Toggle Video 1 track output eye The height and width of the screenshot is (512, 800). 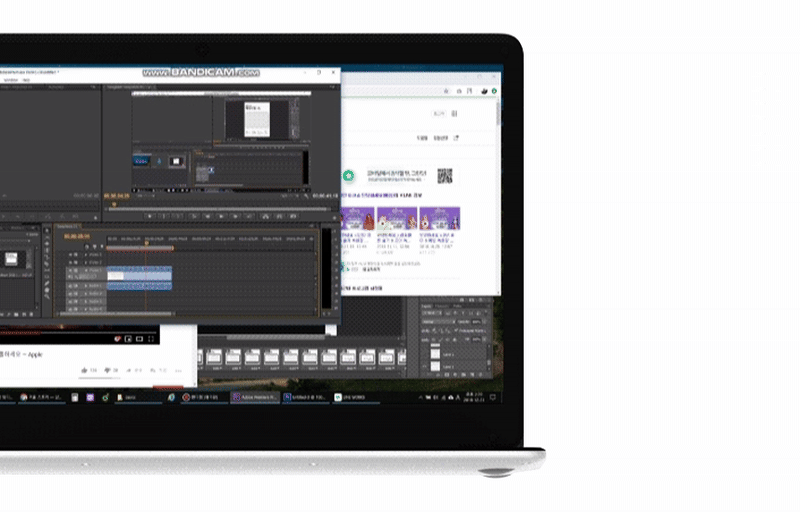[x=71, y=271]
